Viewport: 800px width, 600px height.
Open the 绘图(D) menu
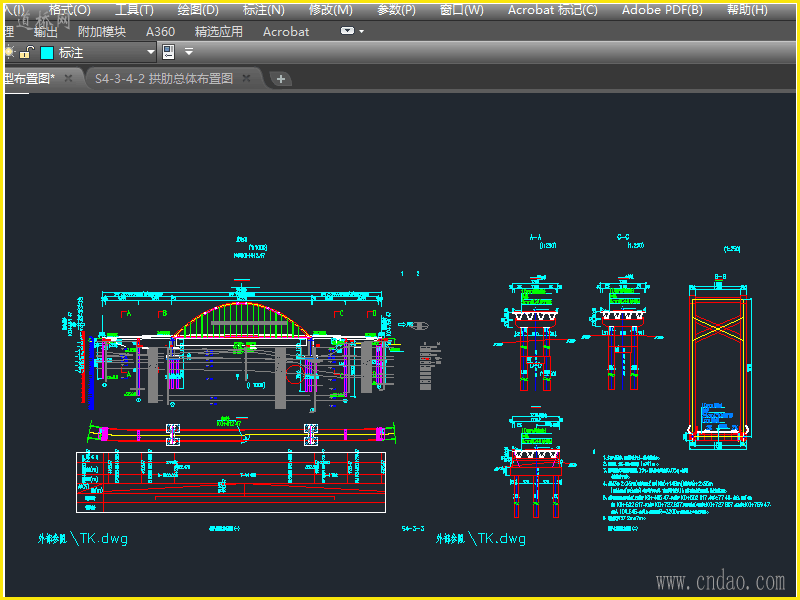pyautogui.click(x=197, y=10)
